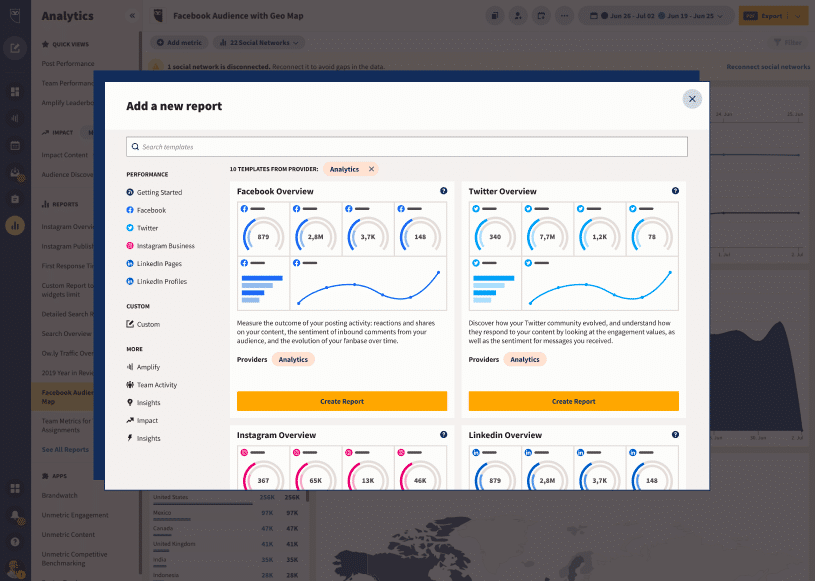Open the Planner calendar icon
This screenshot has height=581, width=815.
(x=14, y=145)
